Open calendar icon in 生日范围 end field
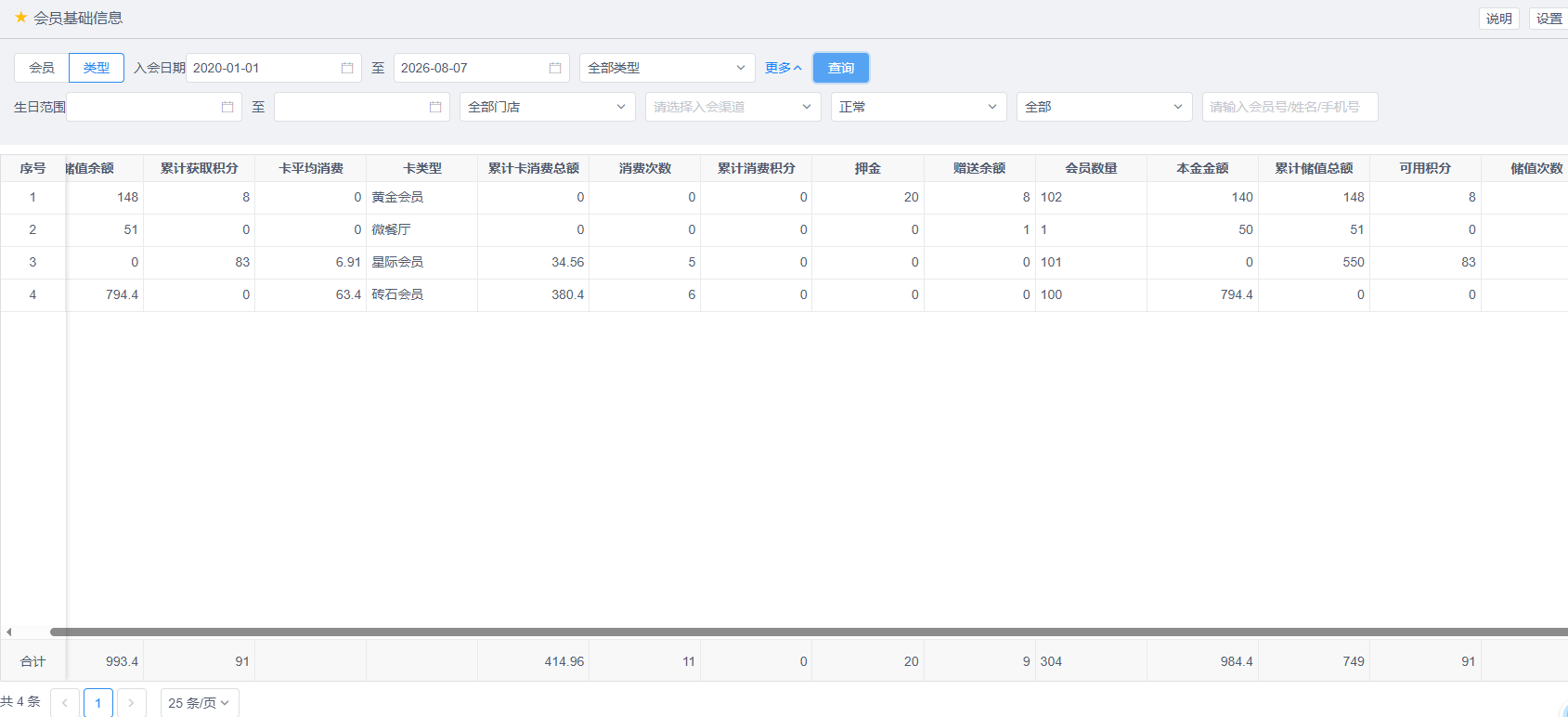Viewport: 1568px width, 717px height. pos(435,107)
